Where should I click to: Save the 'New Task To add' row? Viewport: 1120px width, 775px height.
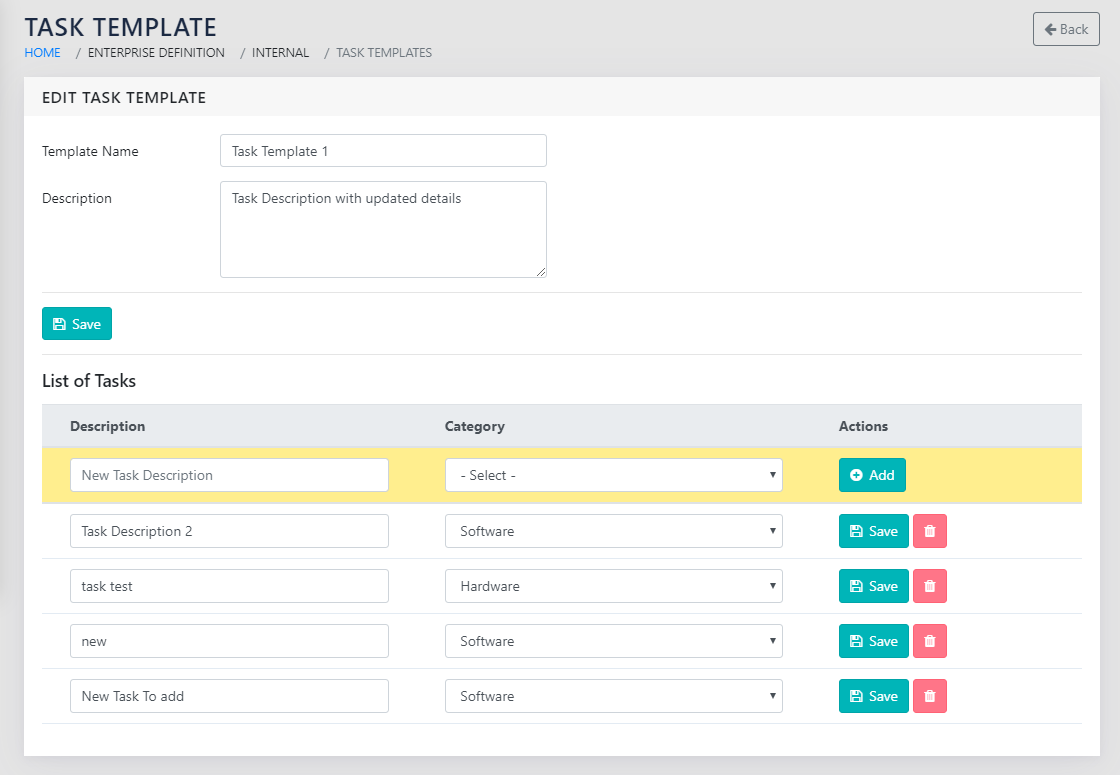[x=873, y=696]
